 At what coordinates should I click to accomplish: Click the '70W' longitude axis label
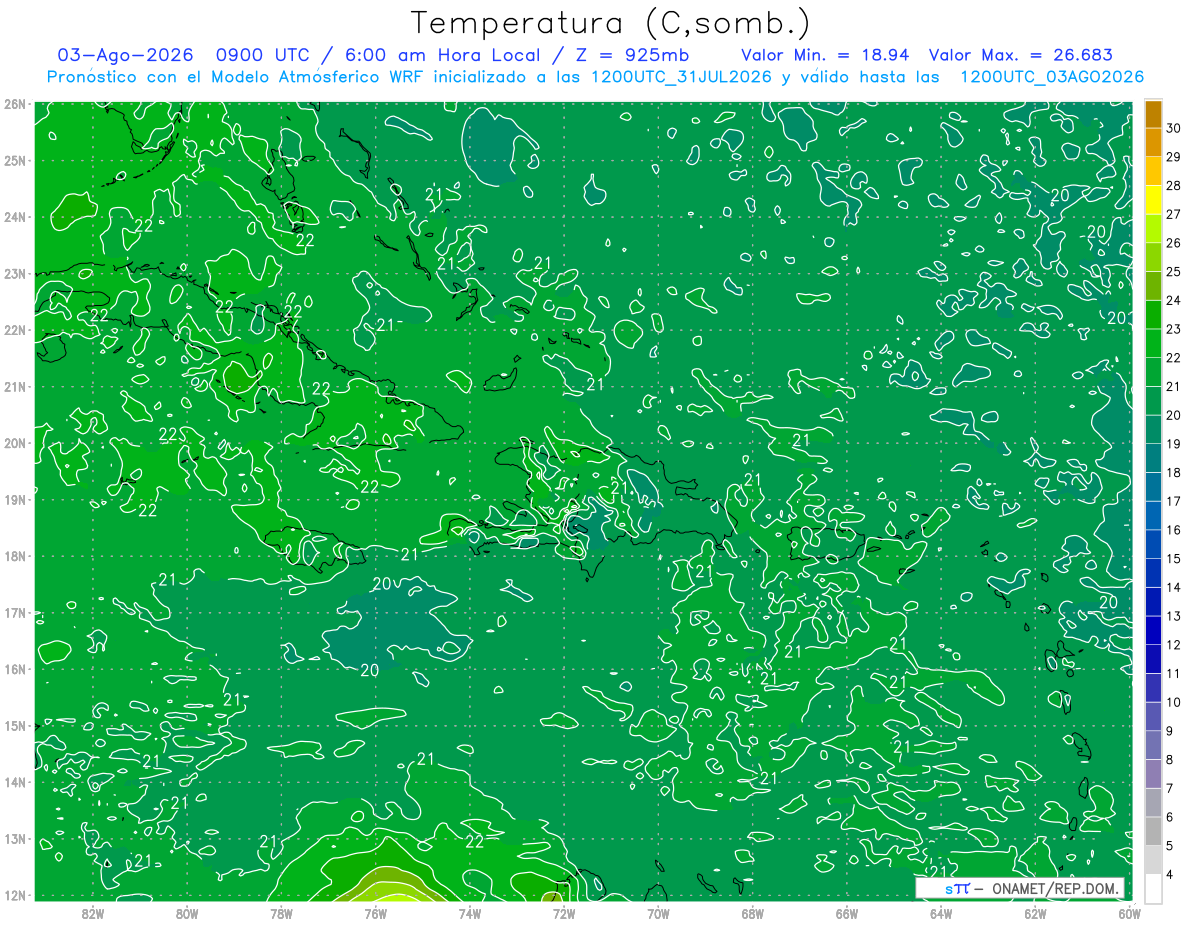(658, 913)
